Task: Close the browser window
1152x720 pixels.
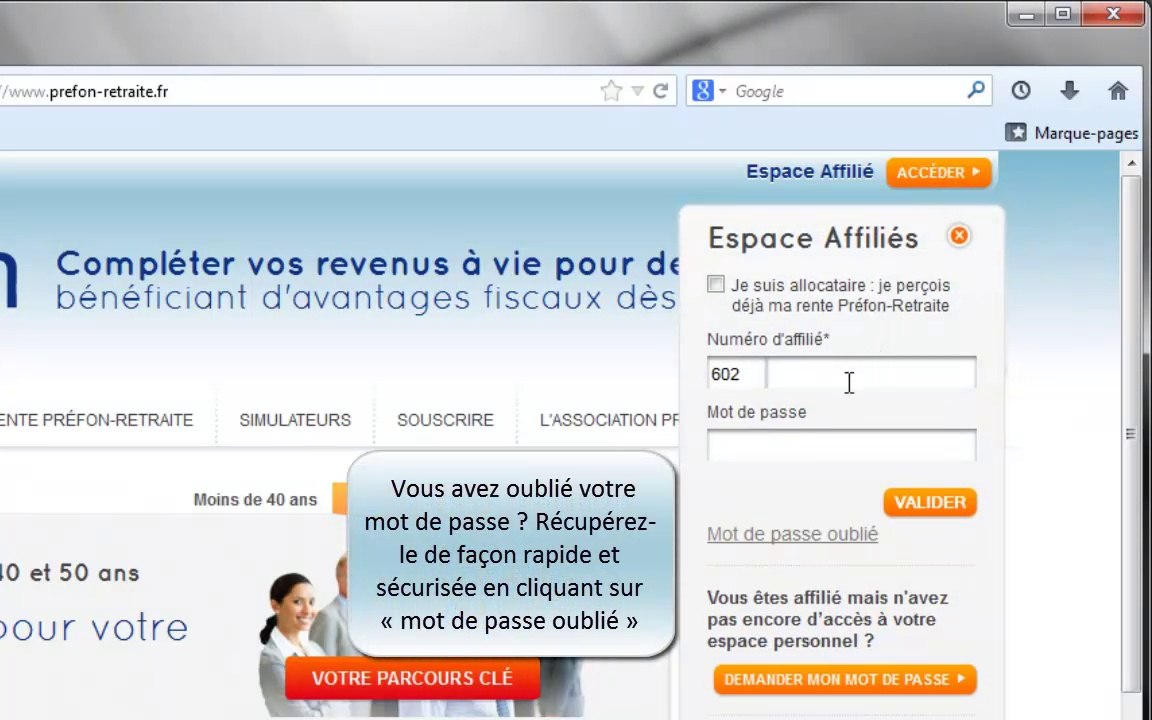Action: pos(1113,14)
